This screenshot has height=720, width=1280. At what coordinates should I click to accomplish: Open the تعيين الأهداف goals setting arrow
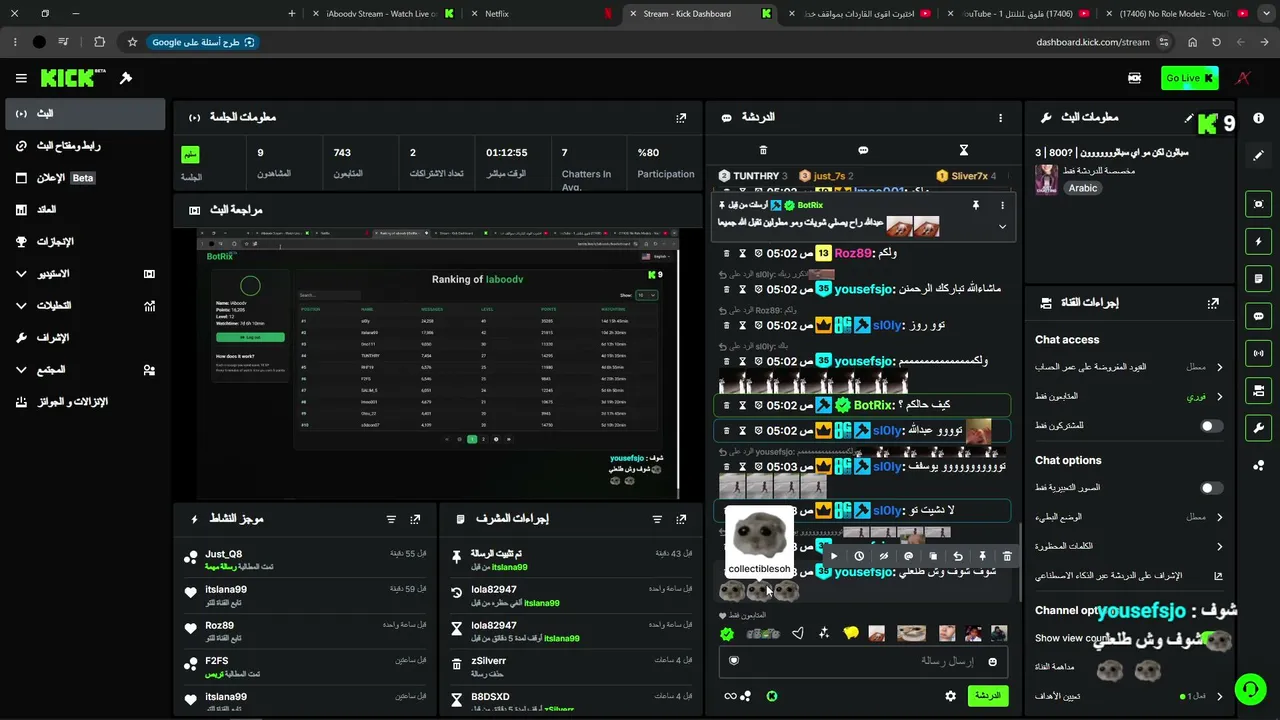coord(1219,696)
